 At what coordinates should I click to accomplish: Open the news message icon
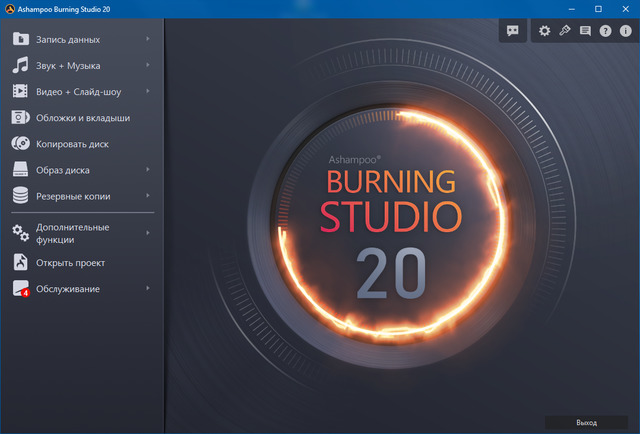[x=585, y=31]
